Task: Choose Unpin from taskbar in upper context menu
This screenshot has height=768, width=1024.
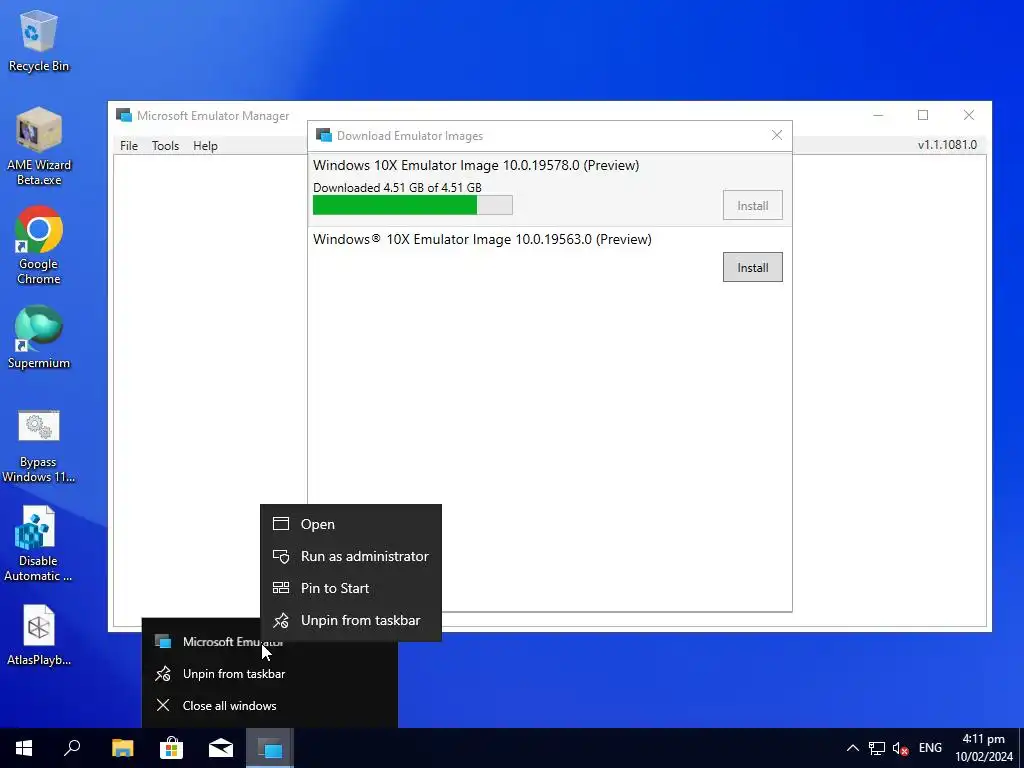Action: click(351, 620)
